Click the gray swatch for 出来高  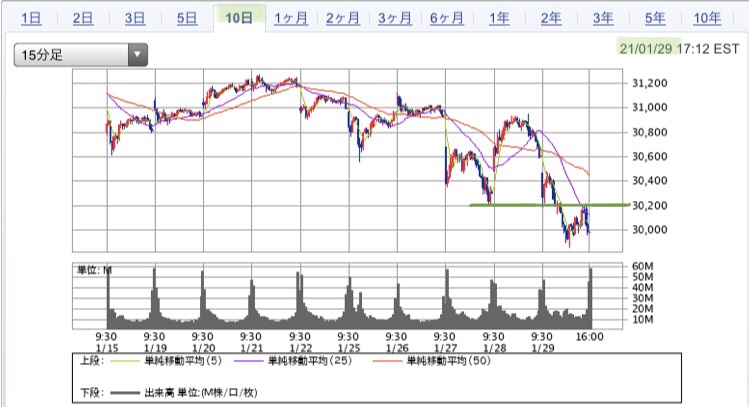tap(125, 393)
